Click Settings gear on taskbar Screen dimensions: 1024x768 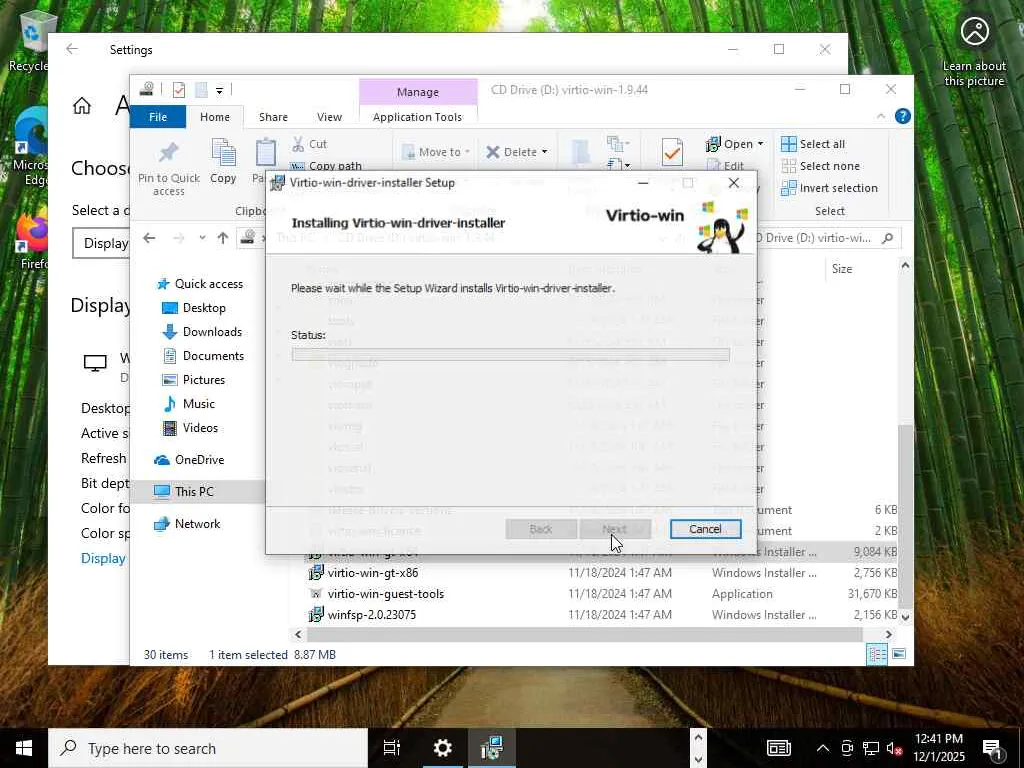tap(443, 748)
